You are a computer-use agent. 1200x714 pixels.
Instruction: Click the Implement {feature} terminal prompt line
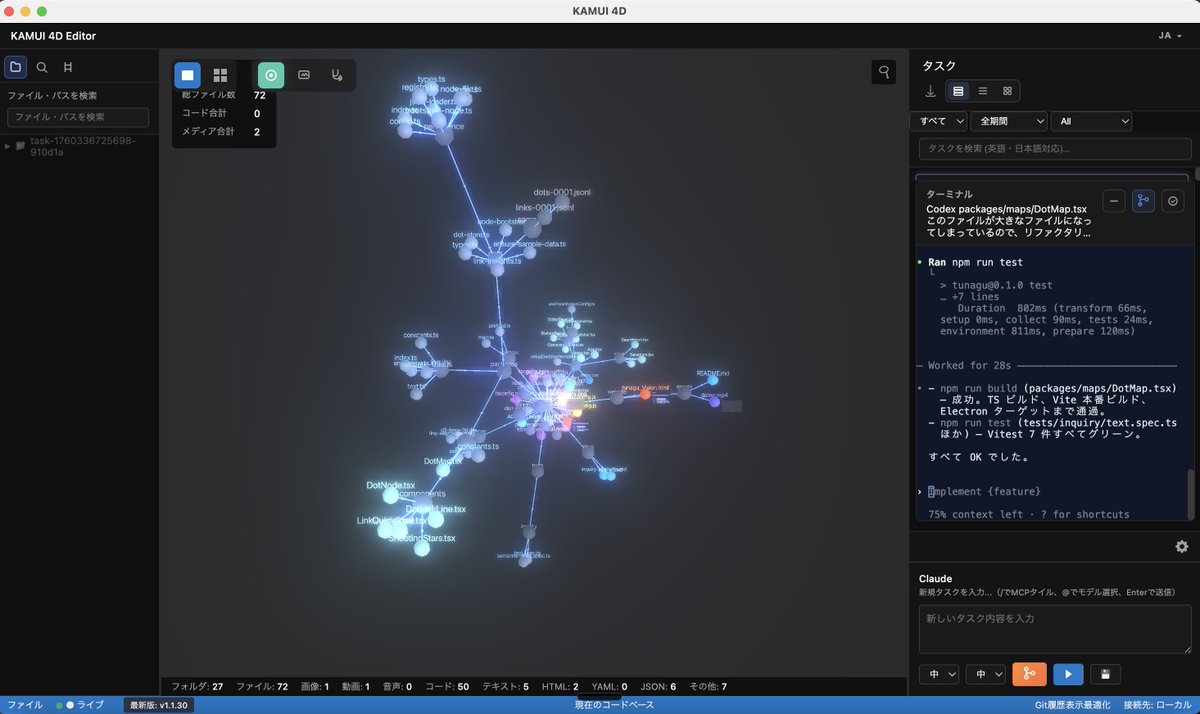coord(984,491)
